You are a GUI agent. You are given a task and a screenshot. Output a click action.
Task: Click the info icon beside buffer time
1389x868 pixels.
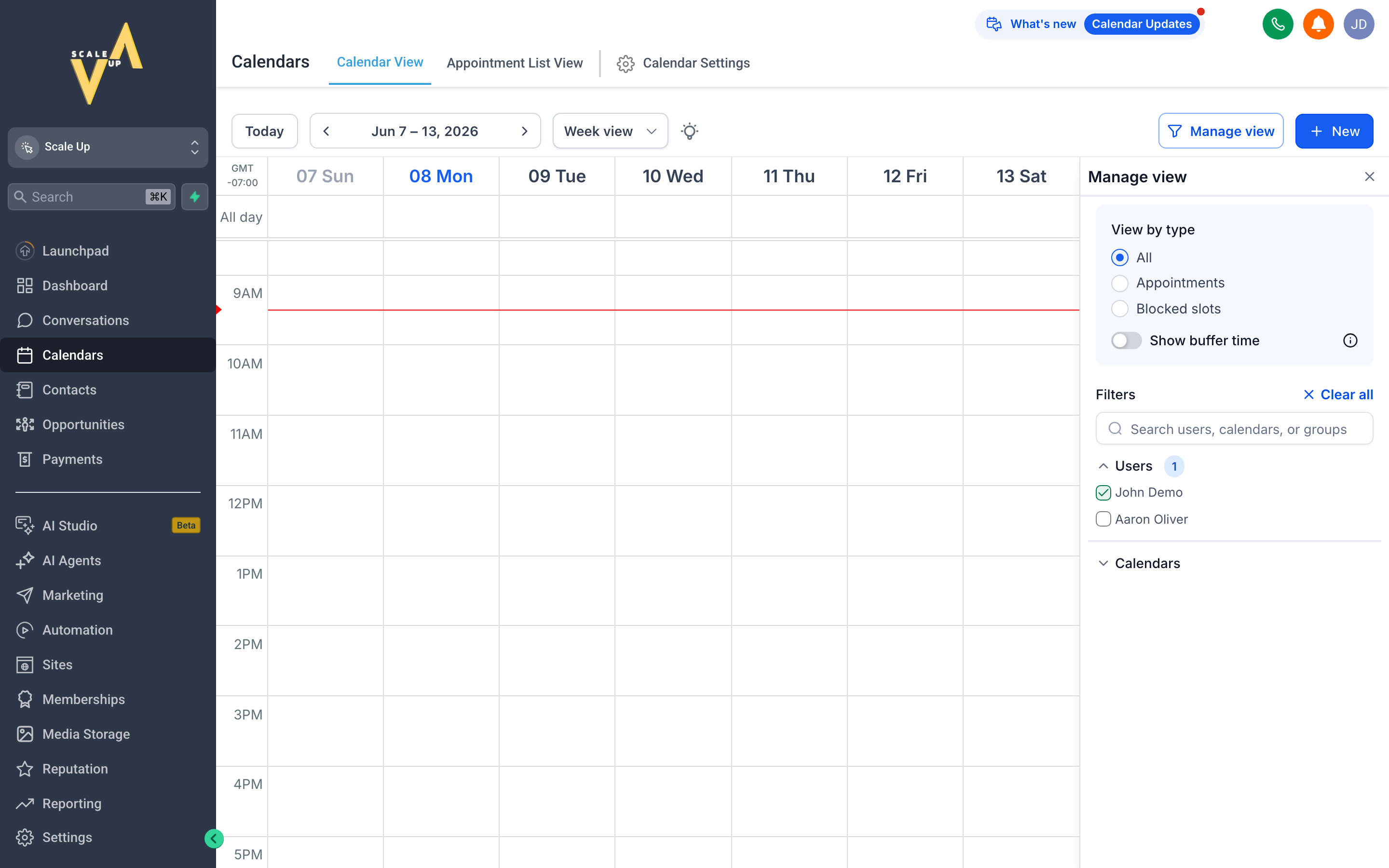click(x=1350, y=340)
